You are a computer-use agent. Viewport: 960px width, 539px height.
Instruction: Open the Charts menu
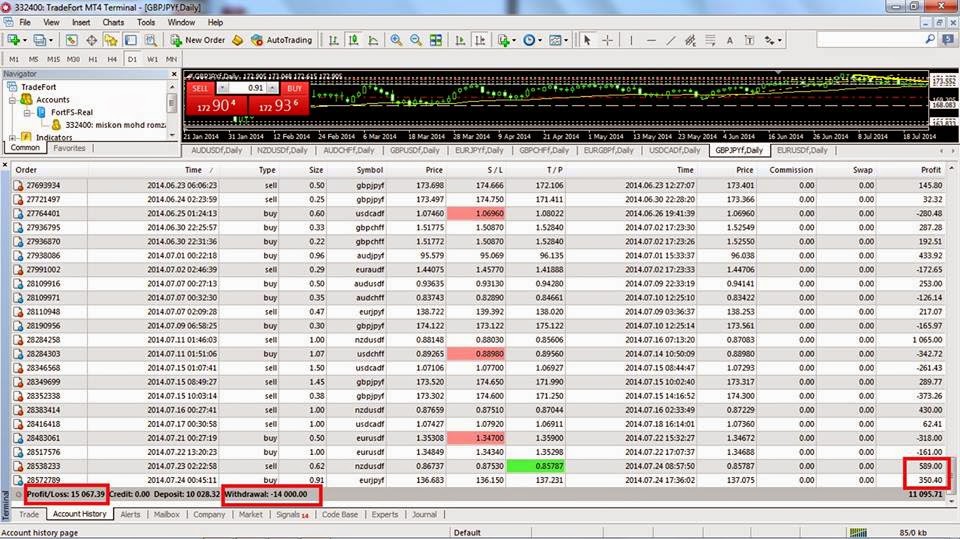[113, 22]
